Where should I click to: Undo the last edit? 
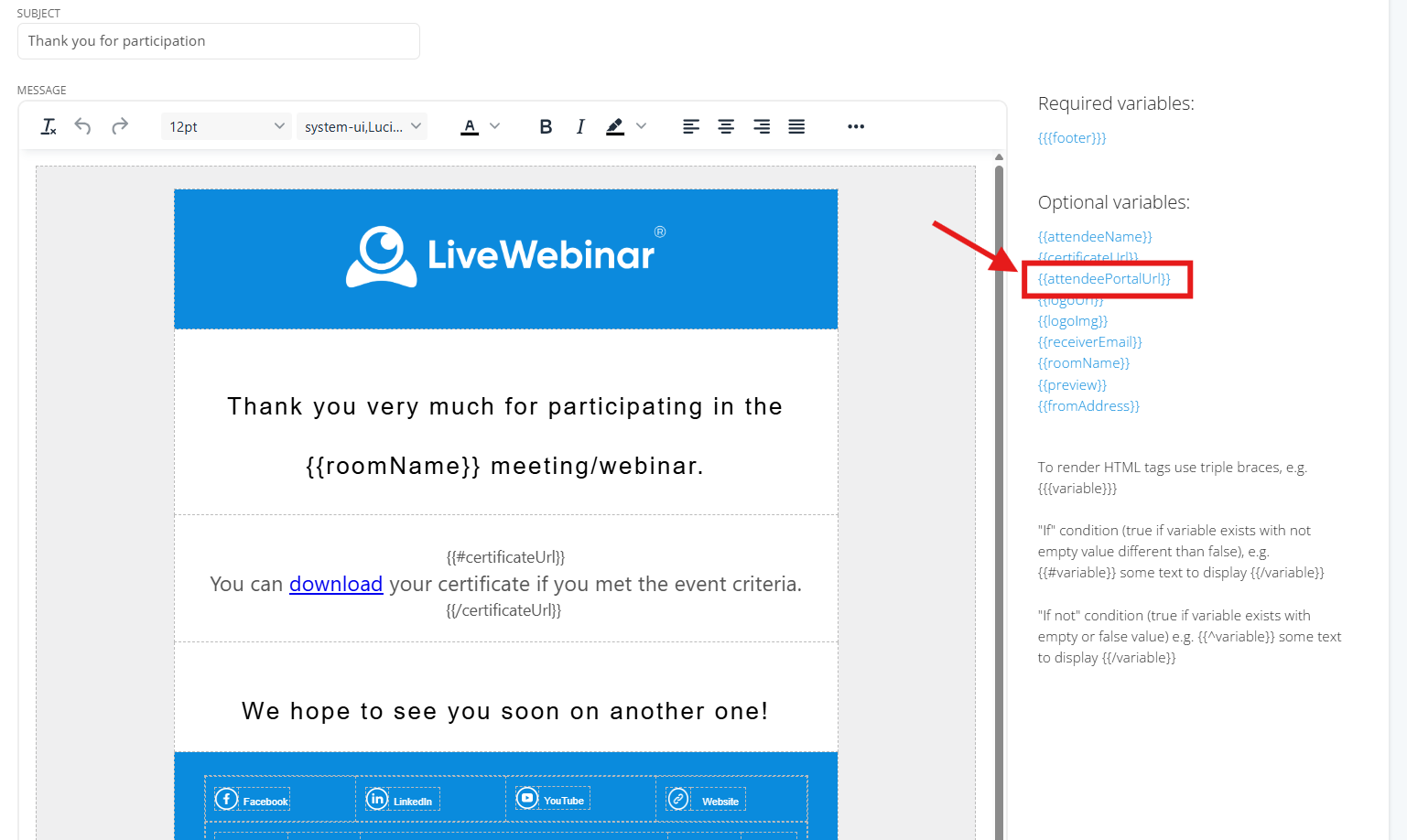point(83,126)
